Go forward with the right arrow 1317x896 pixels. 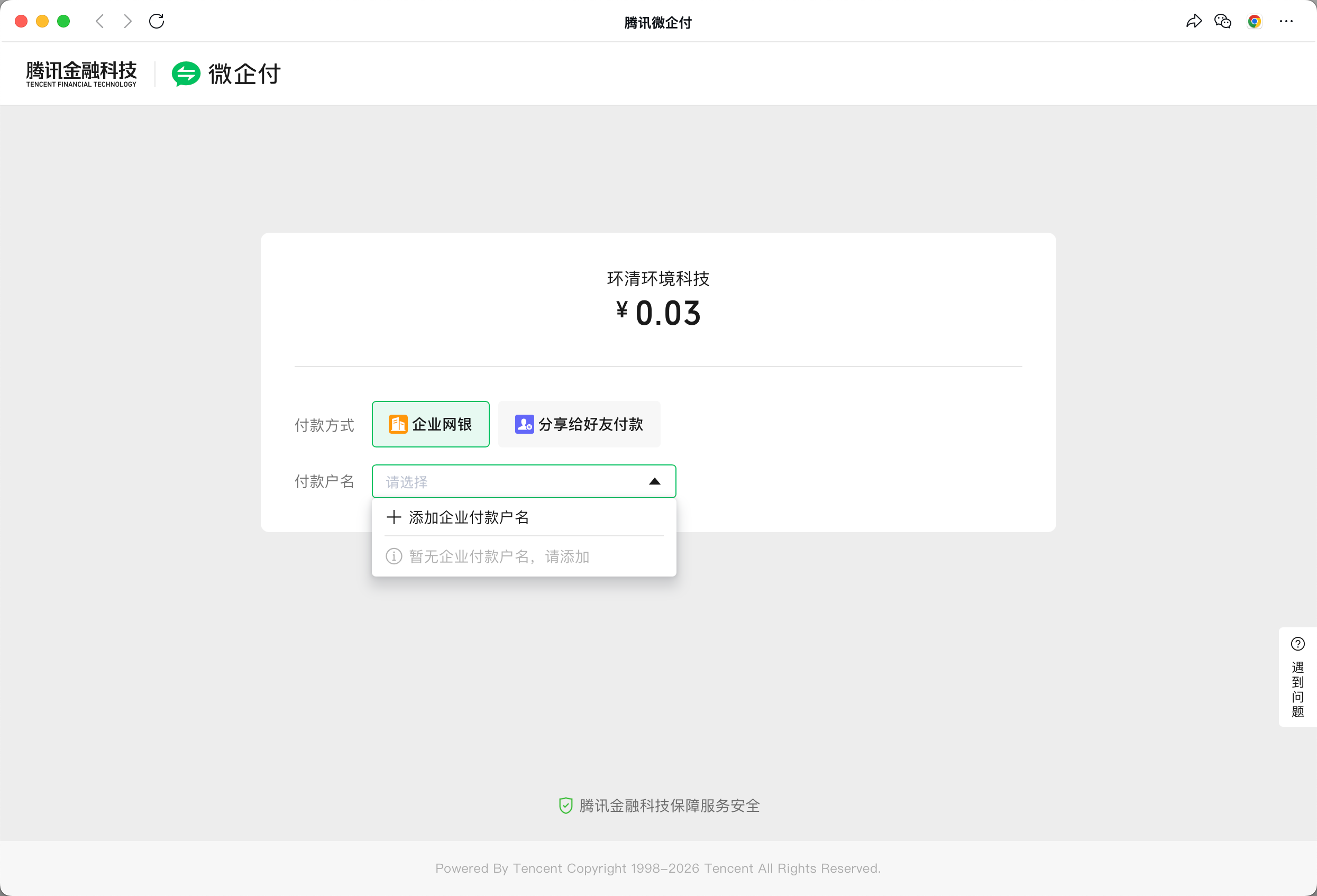tap(127, 22)
